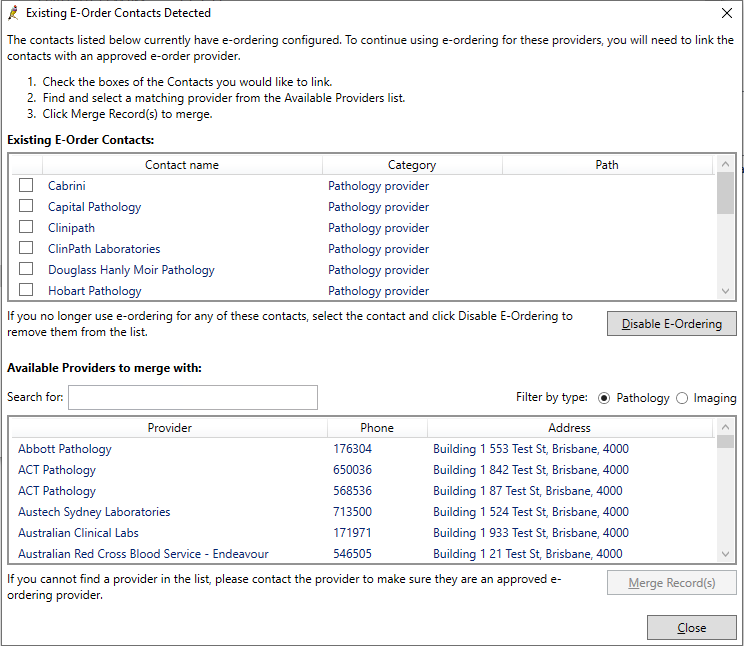
Task: Click the Path column header
Action: tap(607, 165)
